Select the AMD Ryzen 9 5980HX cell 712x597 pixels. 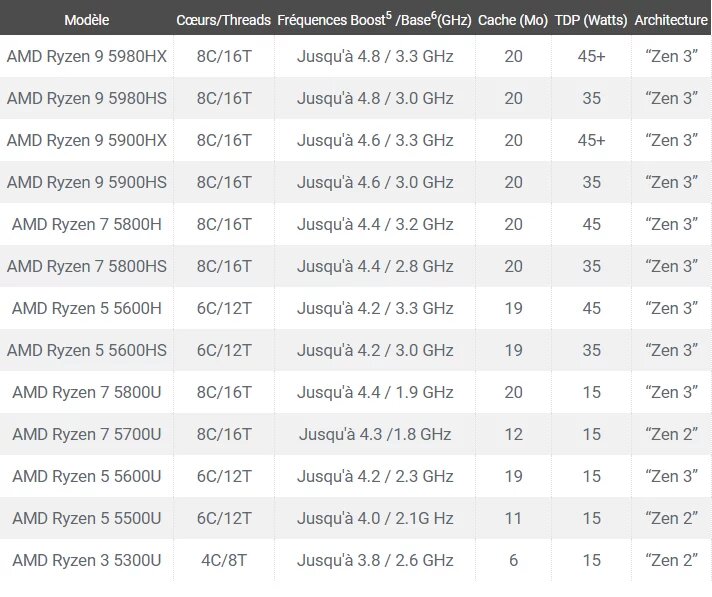pos(87,56)
